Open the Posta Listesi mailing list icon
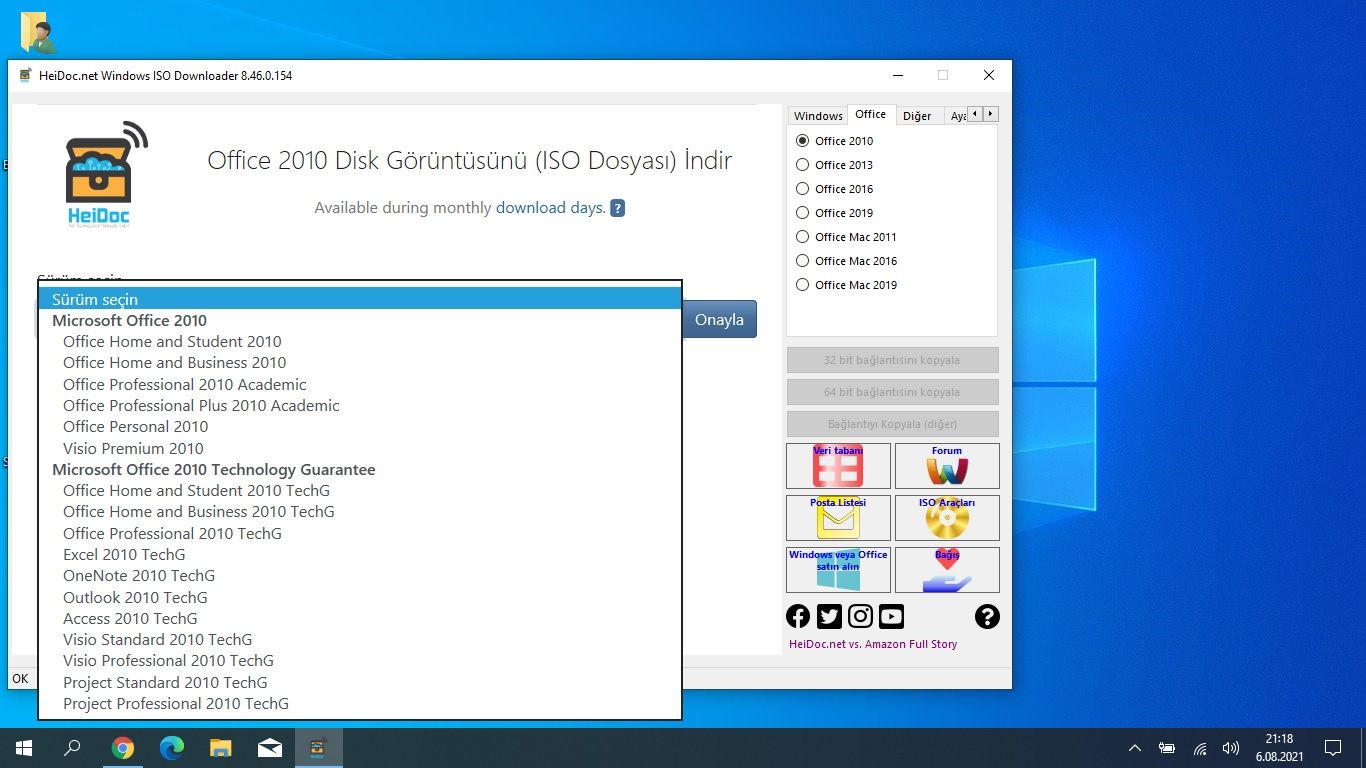The height and width of the screenshot is (768, 1366). coord(838,518)
